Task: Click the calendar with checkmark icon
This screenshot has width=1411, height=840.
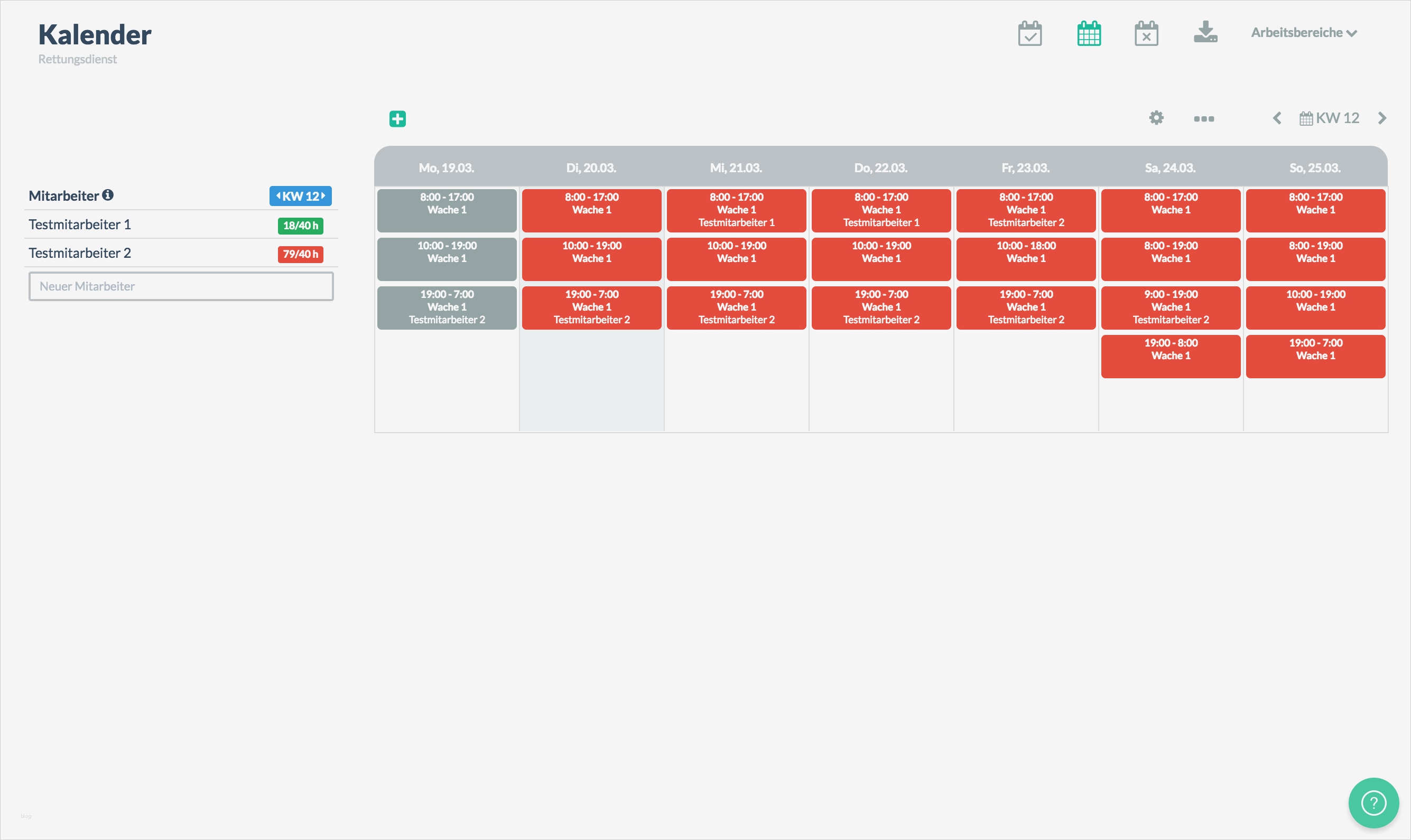Action: pos(1029,34)
